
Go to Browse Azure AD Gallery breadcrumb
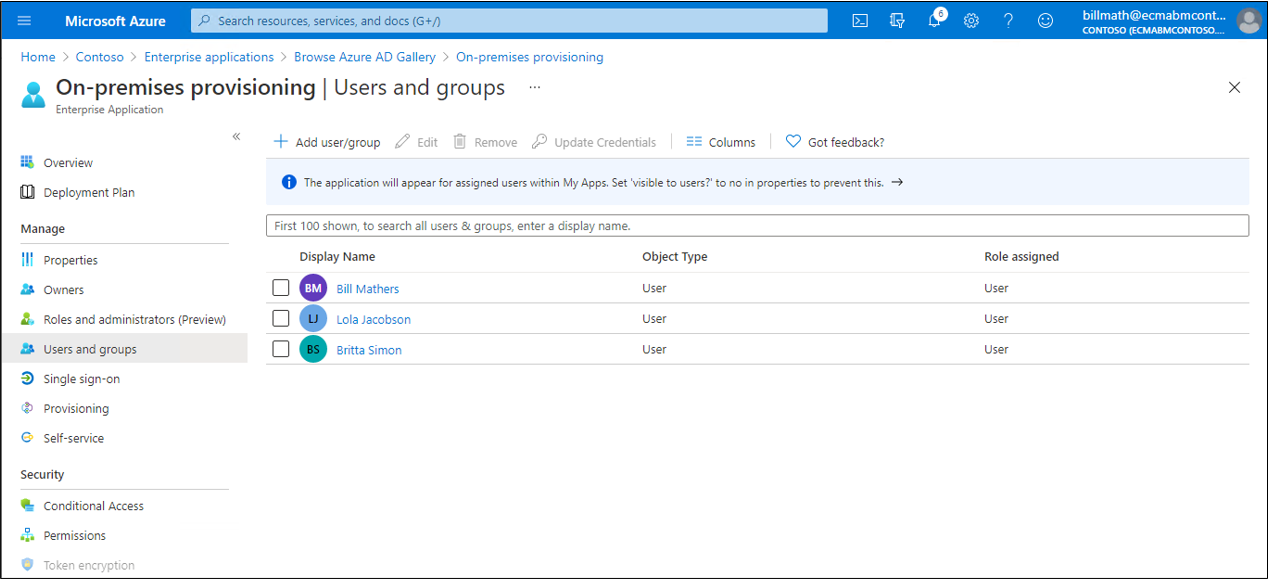(x=365, y=57)
